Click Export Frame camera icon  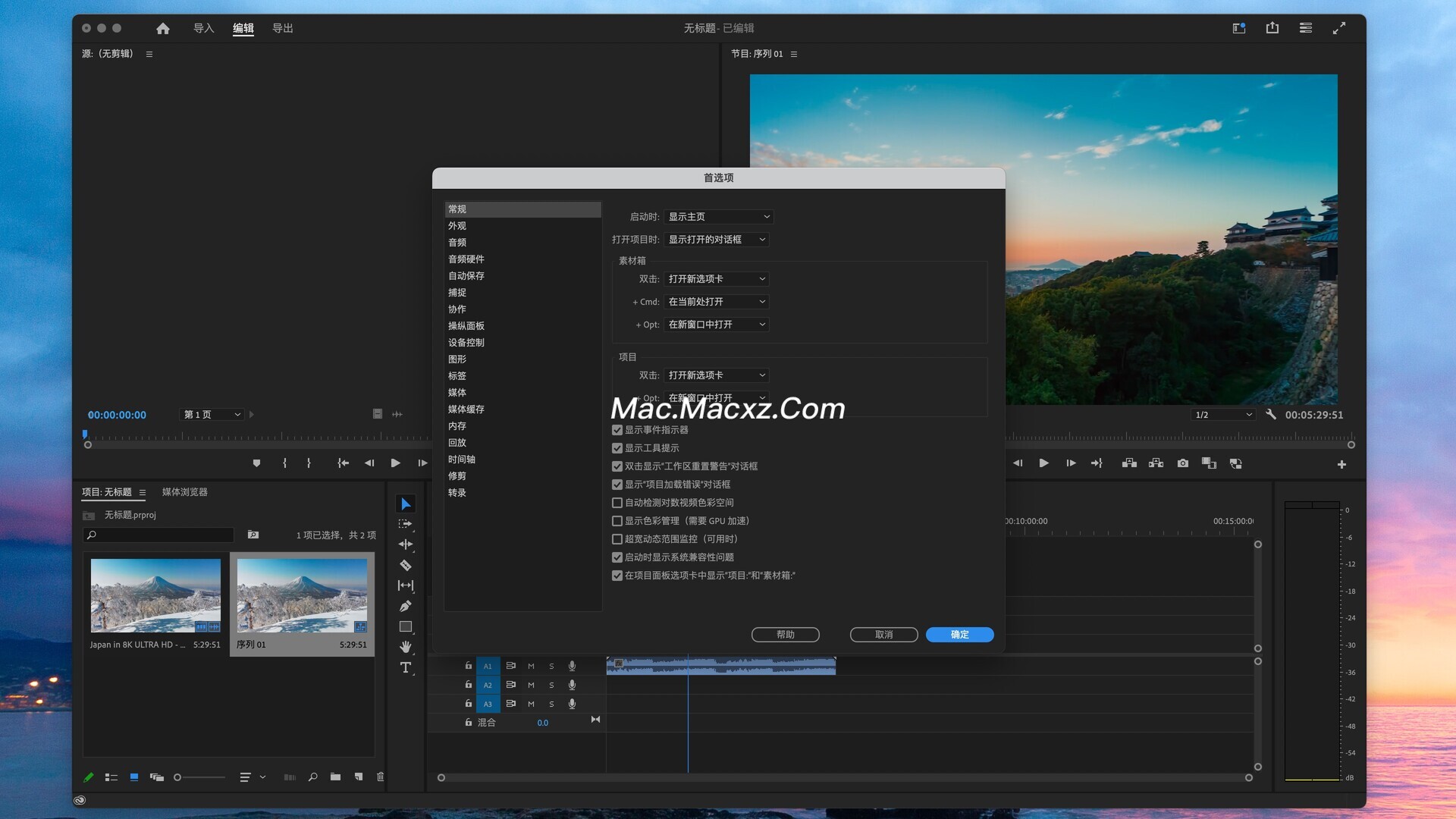(x=1182, y=463)
